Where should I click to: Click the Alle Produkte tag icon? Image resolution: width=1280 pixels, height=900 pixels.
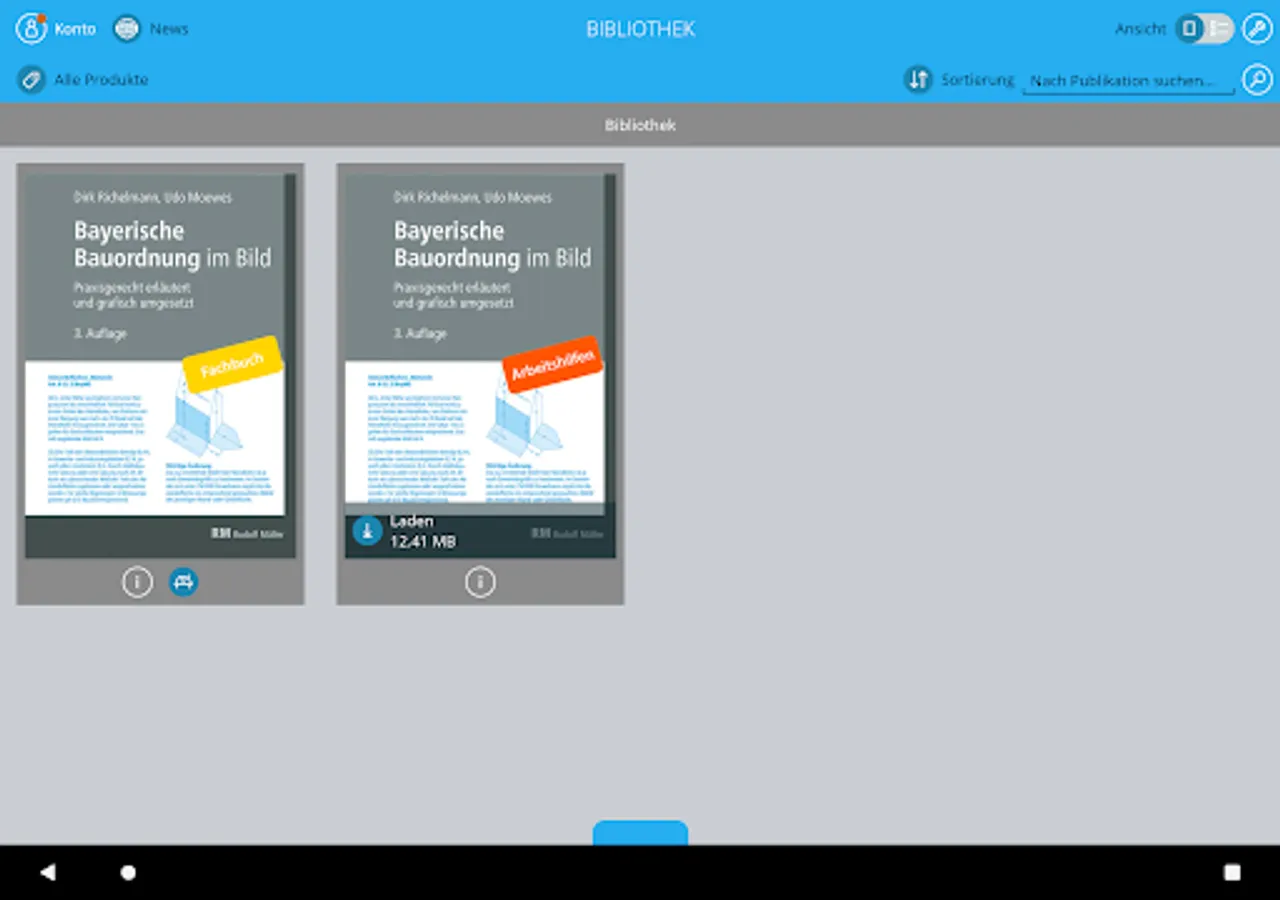tap(31, 79)
